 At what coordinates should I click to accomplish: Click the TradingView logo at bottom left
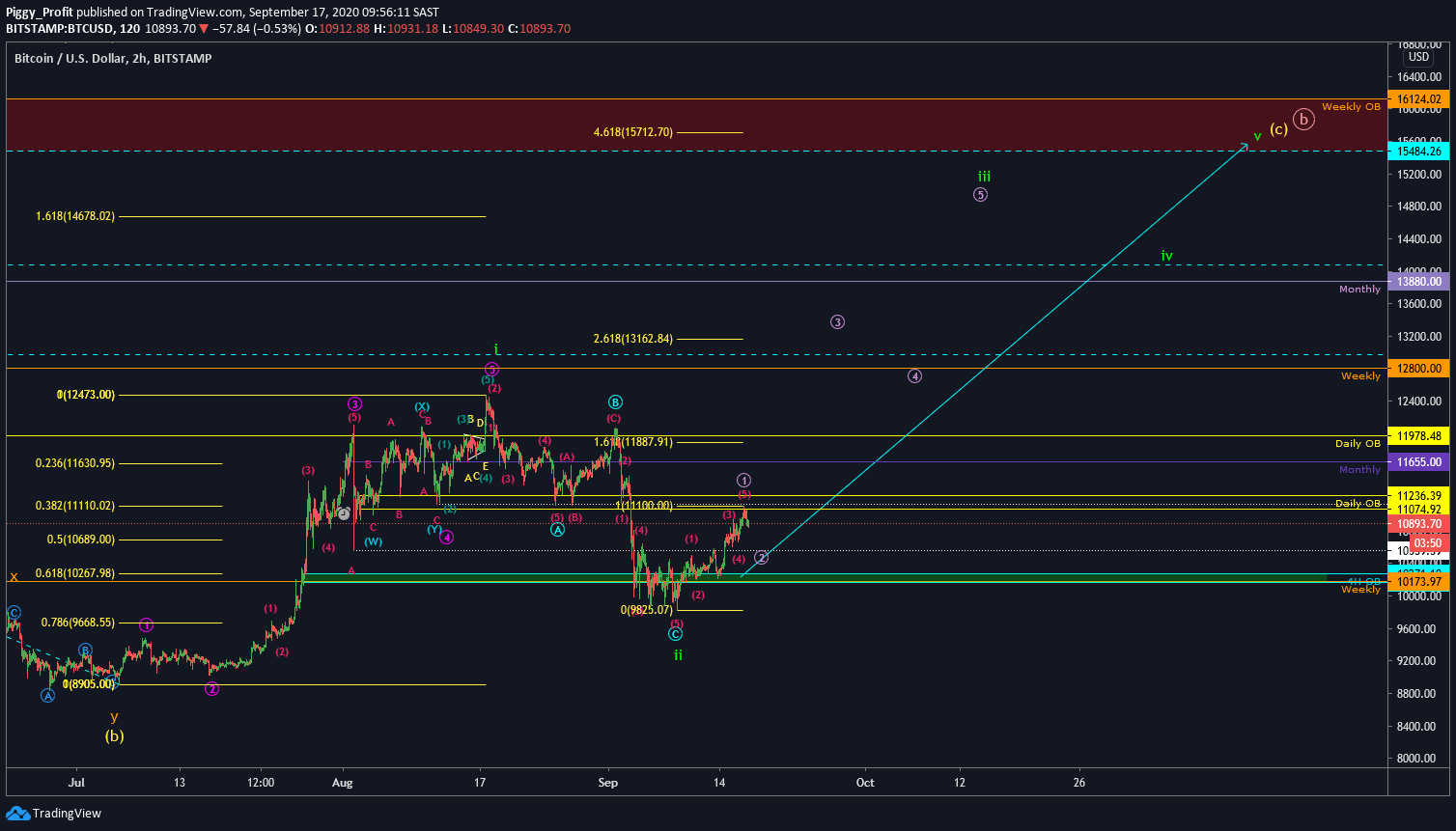[x=54, y=814]
